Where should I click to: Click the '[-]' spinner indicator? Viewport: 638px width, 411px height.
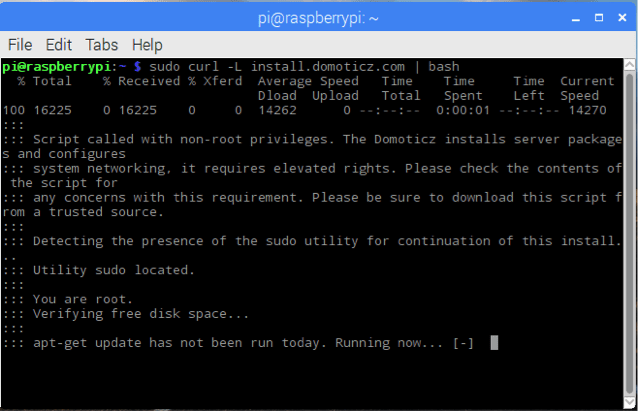[463, 343]
